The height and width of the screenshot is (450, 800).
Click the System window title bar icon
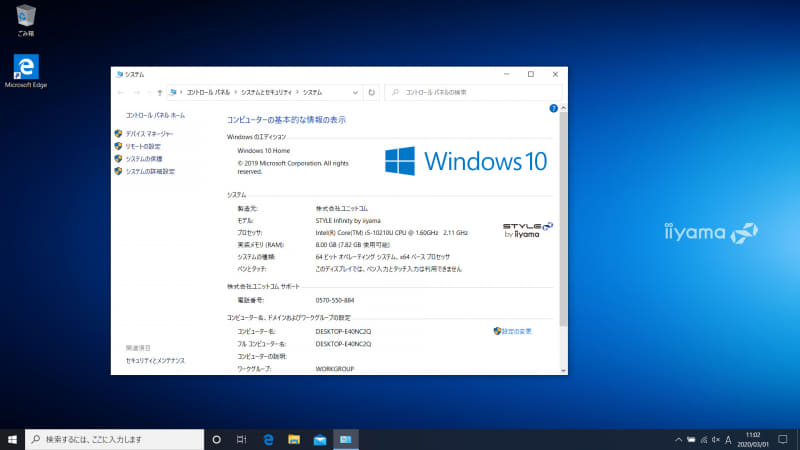click(x=119, y=74)
